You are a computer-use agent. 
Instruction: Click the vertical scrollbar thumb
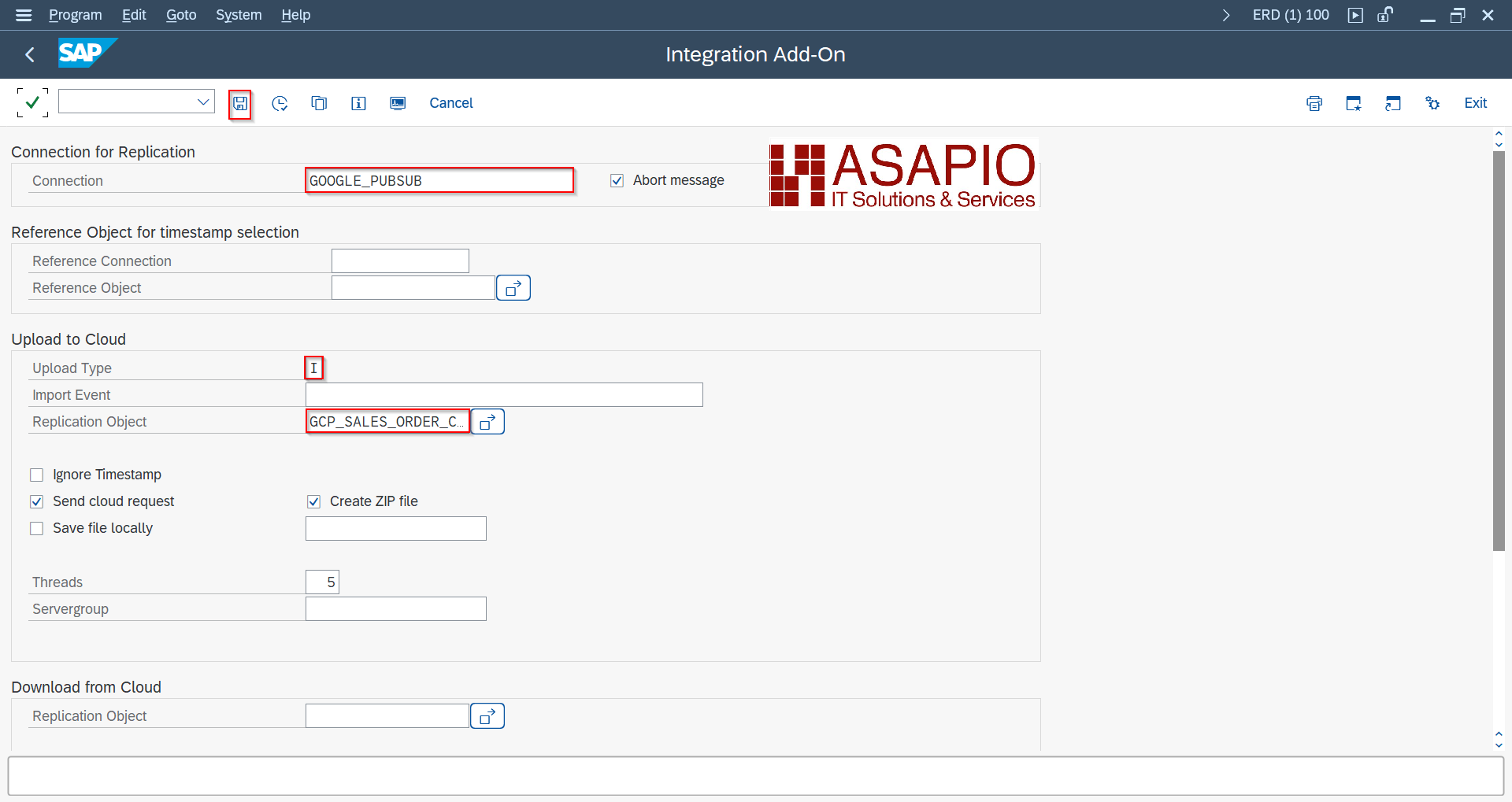pyautogui.click(x=1499, y=351)
